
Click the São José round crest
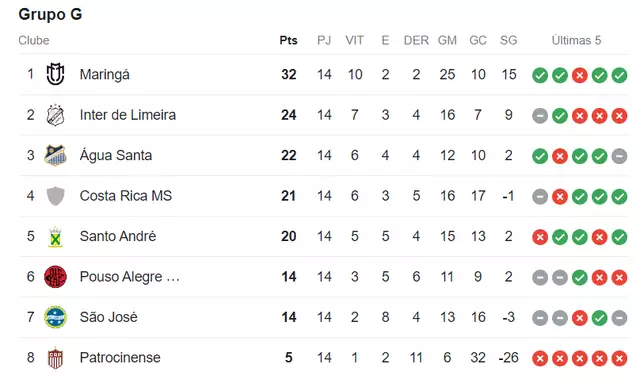(55, 317)
